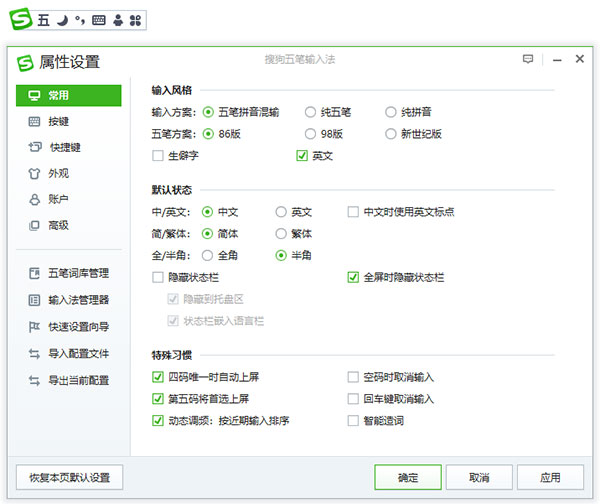The height and width of the screenshot is (504, 600).
Task: Select the 纯拼音 input scheme
Action: [391, 112]
